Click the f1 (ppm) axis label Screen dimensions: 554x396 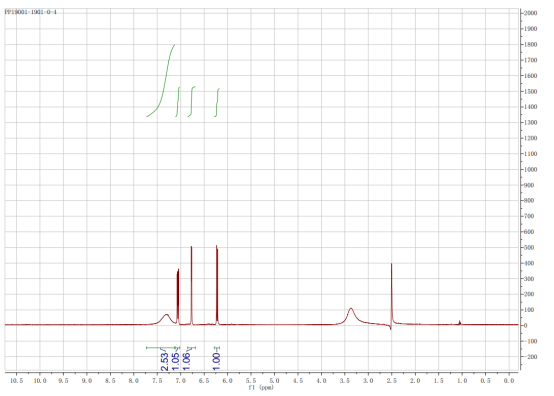[261, 388]
